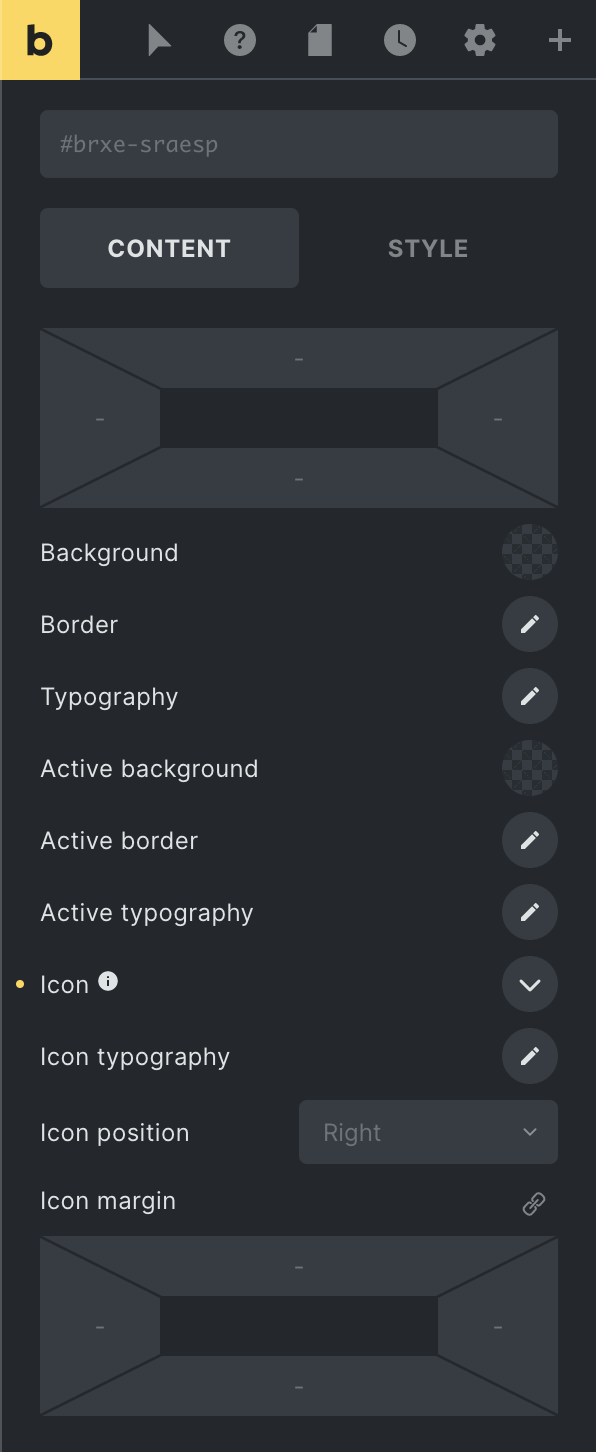Edit Typography settings pencil button
Screen dimensions: 596x1452
point(530,696)
